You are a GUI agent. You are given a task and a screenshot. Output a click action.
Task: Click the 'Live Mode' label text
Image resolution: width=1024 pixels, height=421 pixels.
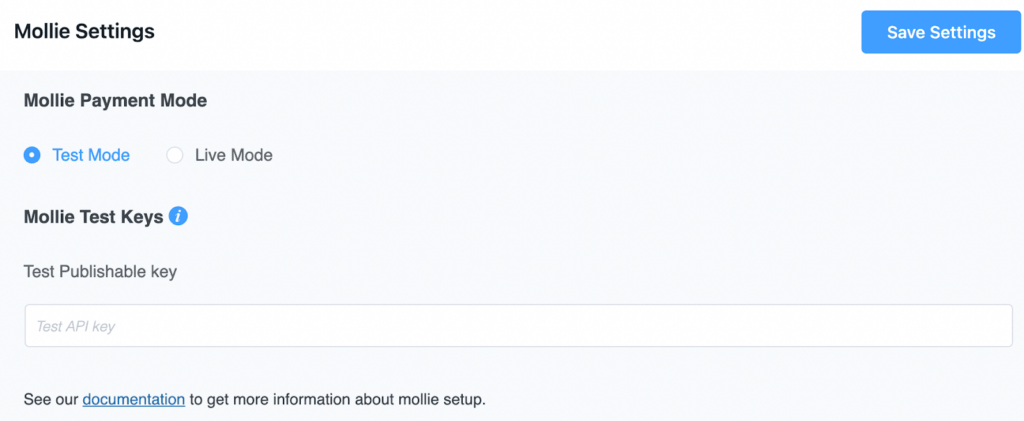[234, 155]
